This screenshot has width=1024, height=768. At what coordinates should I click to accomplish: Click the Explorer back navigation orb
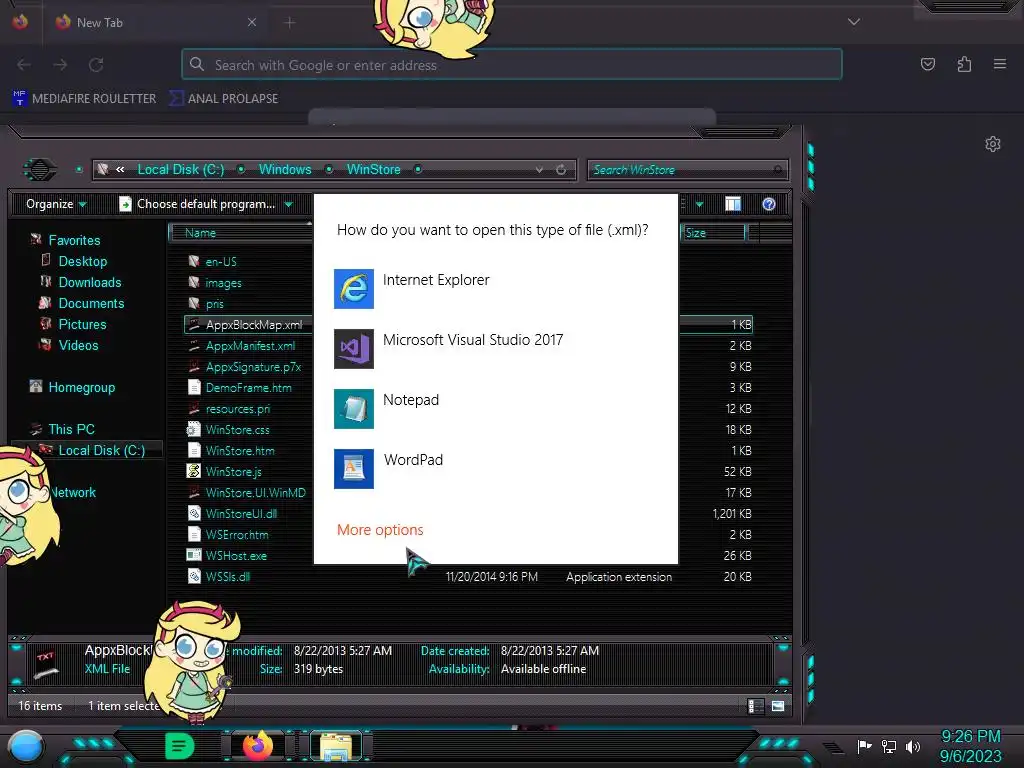(40, 170)
